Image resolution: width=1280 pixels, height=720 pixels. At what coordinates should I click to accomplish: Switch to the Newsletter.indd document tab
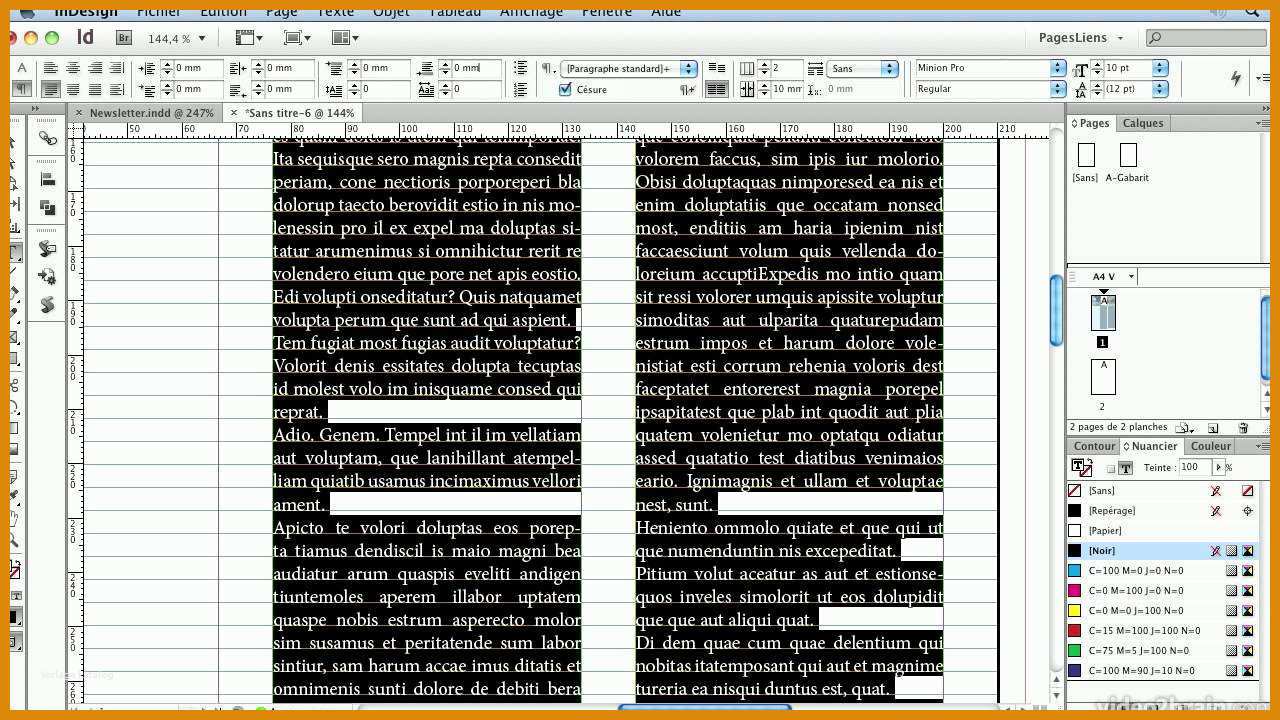point(151,113)
